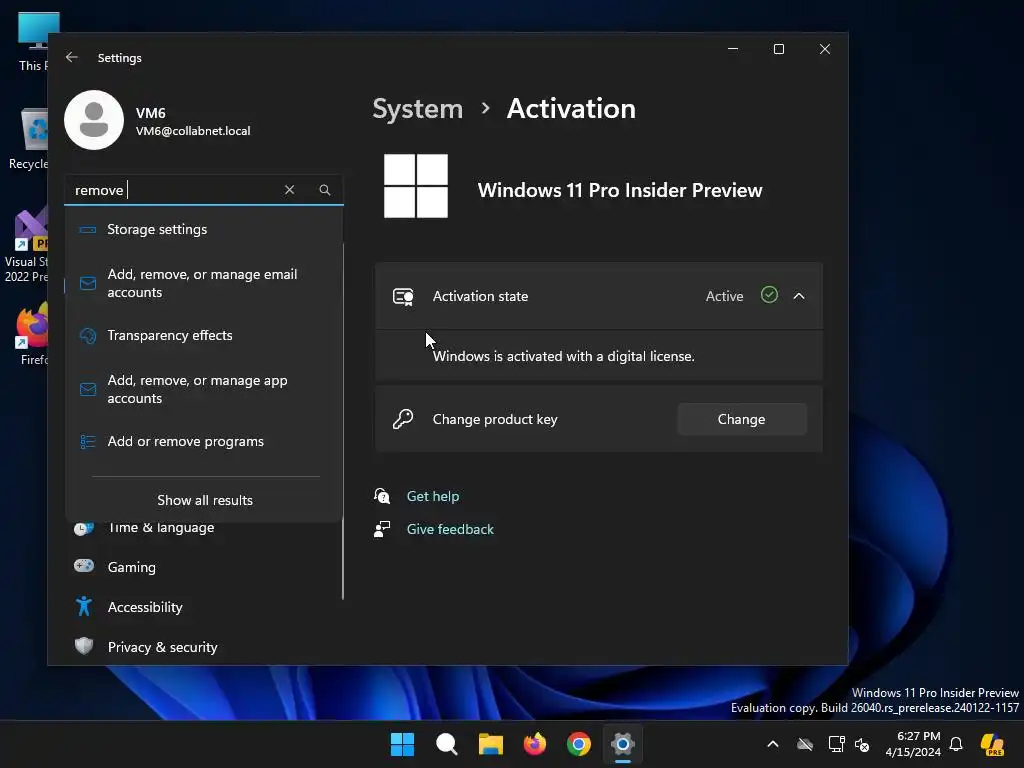Clear the search box with the X
Screen dimensions: 1024x768
289,189
